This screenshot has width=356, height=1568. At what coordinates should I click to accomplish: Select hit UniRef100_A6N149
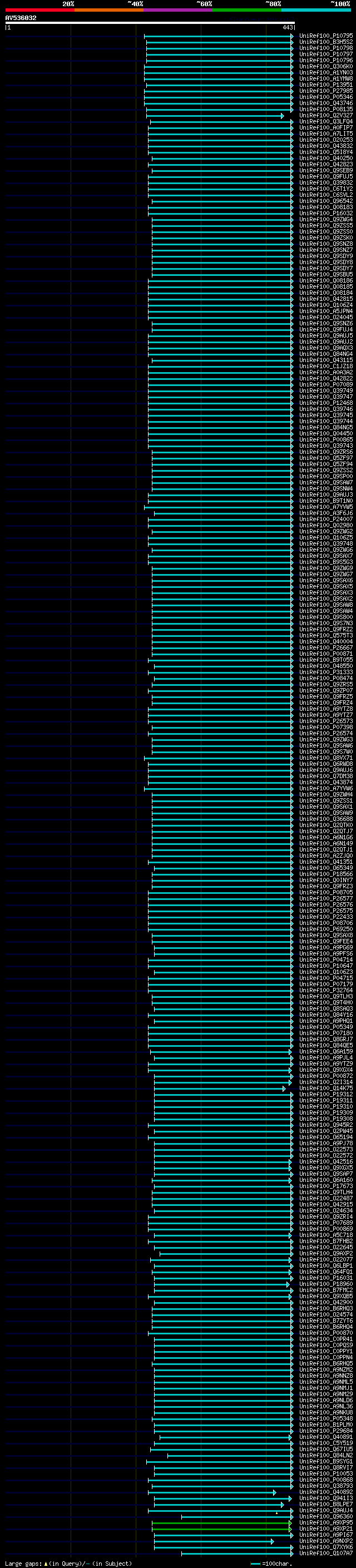(x=325, y=844)
